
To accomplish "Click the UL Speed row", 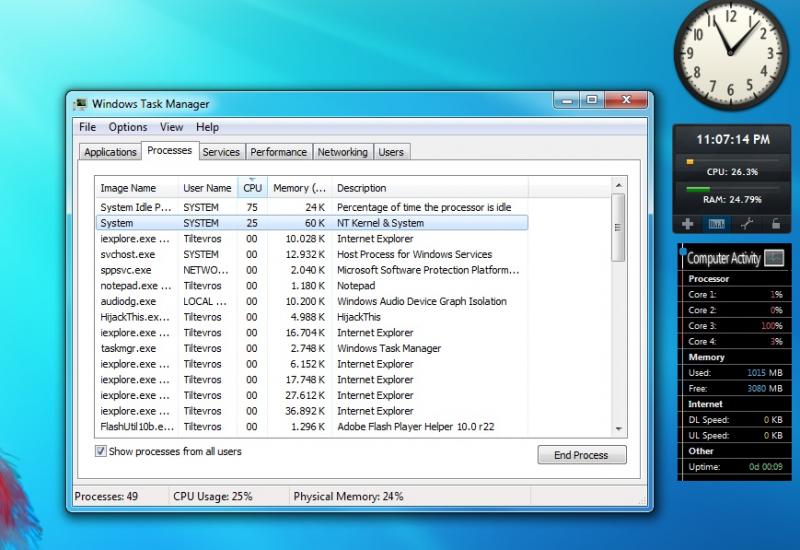I will (x=735, y=435).
